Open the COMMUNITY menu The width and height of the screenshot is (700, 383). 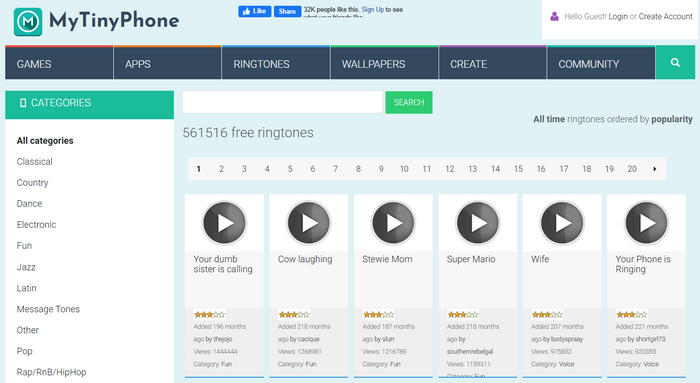coord(601,63)
